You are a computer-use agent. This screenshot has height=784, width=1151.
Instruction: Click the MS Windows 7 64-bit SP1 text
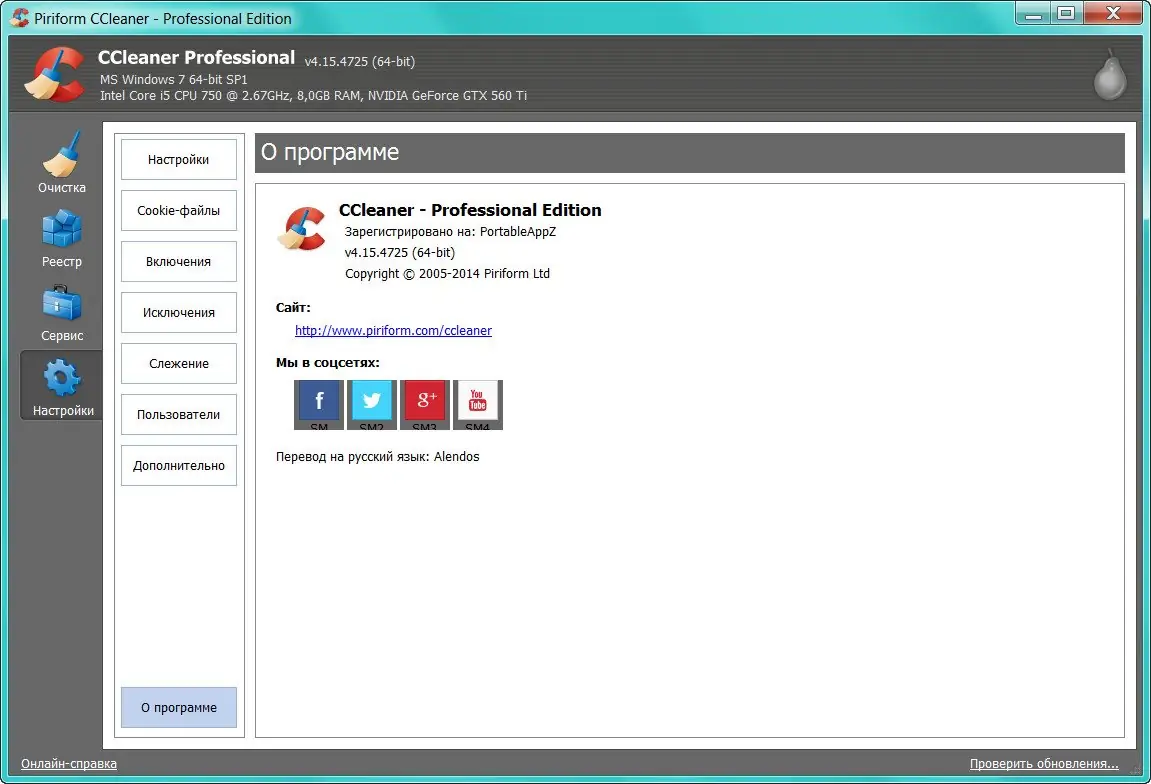(173, 79)
